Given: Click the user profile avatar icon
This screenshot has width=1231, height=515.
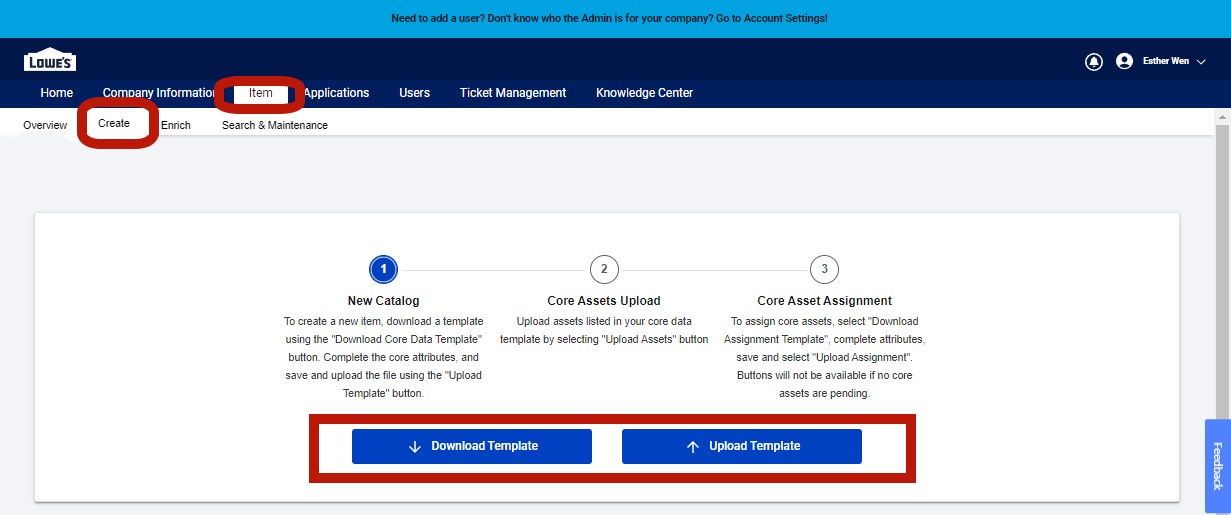Looking at the screenshot, I should tap(1124, 61).
